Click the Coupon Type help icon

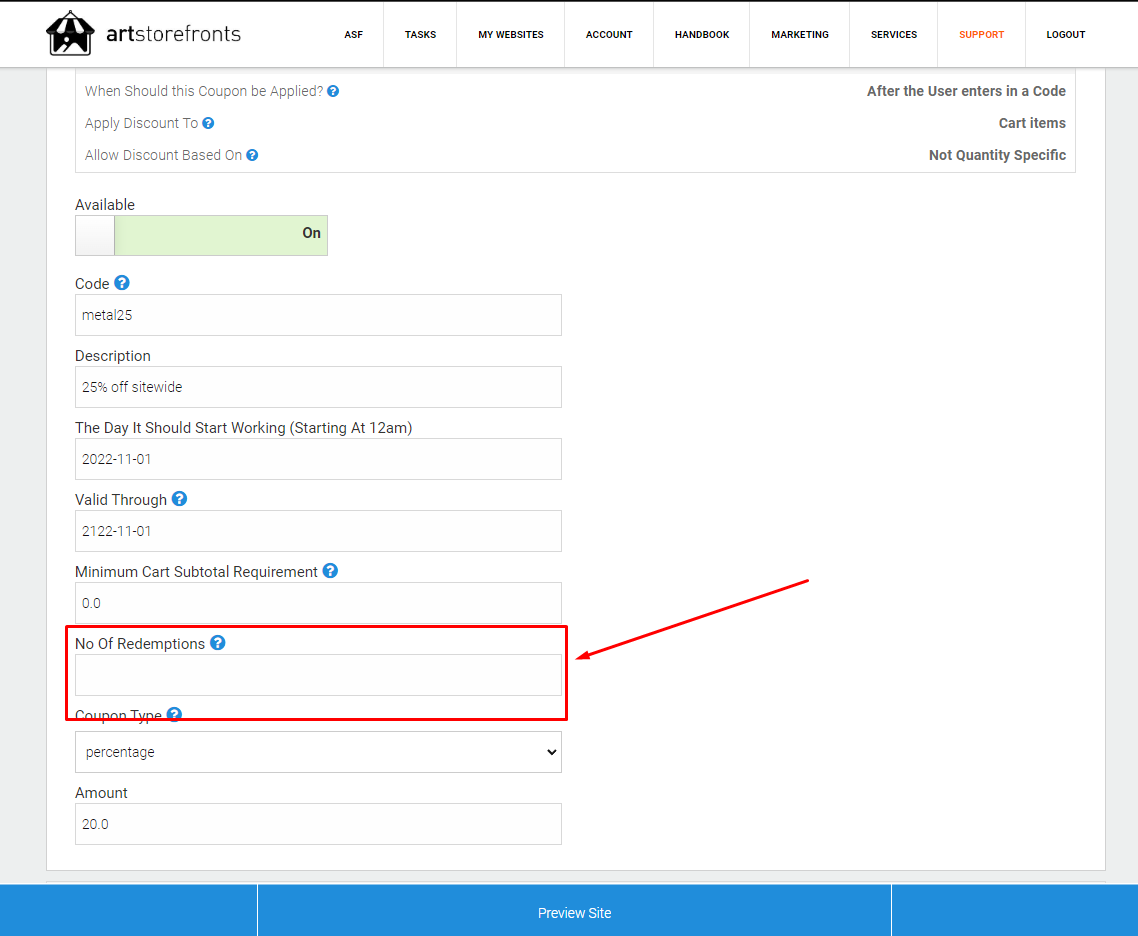[174, 714]
